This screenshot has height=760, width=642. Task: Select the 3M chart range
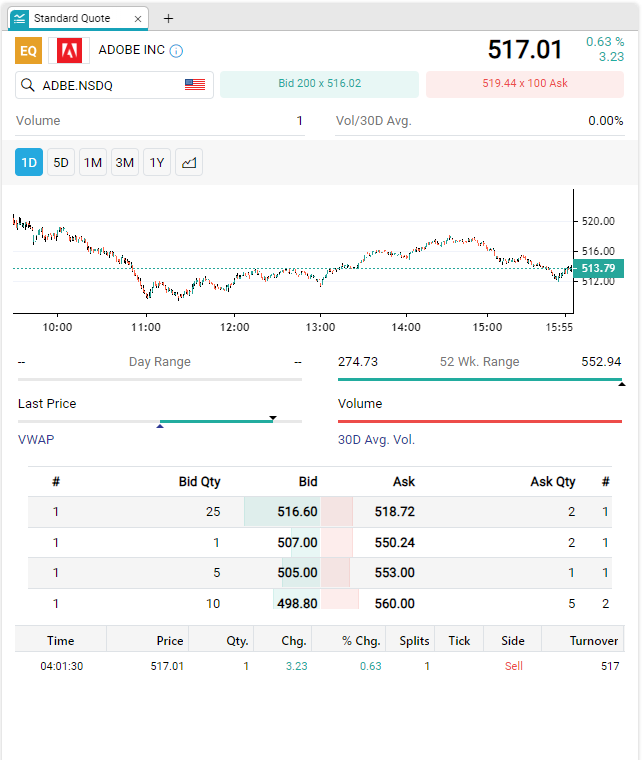[x=125, y=163]
